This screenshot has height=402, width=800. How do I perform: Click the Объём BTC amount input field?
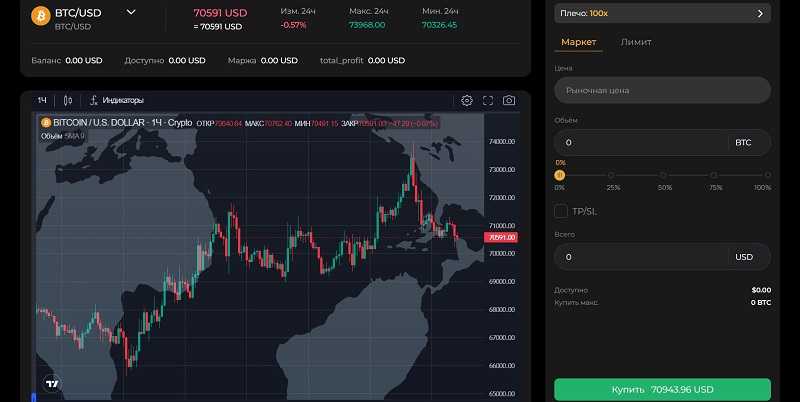tap(640, 143)
